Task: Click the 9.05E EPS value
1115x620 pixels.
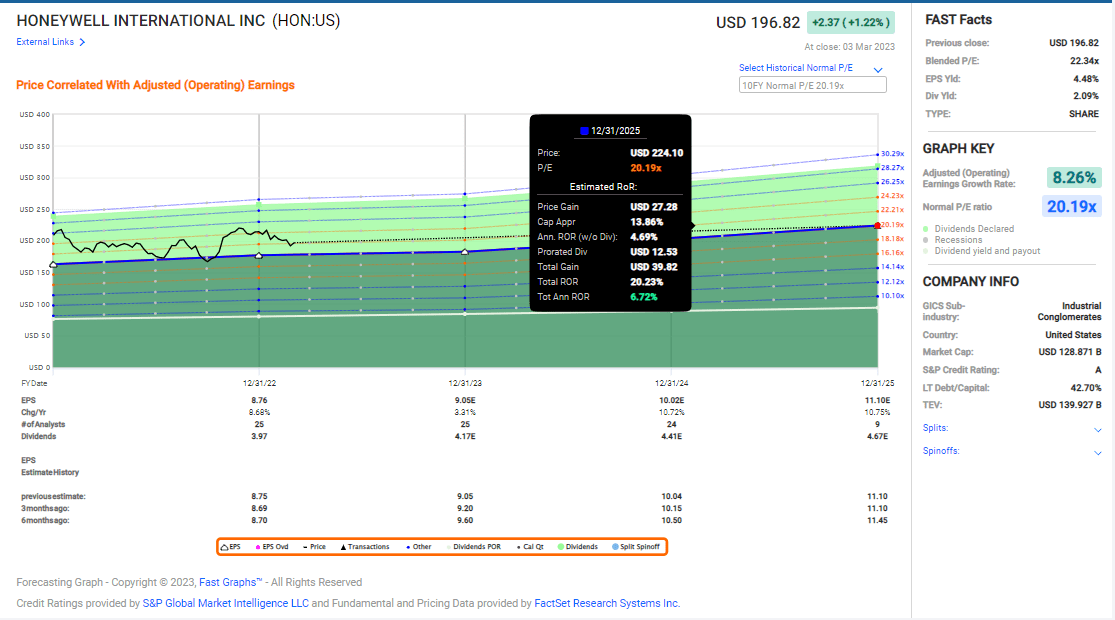Action: (x=465, y=400)
